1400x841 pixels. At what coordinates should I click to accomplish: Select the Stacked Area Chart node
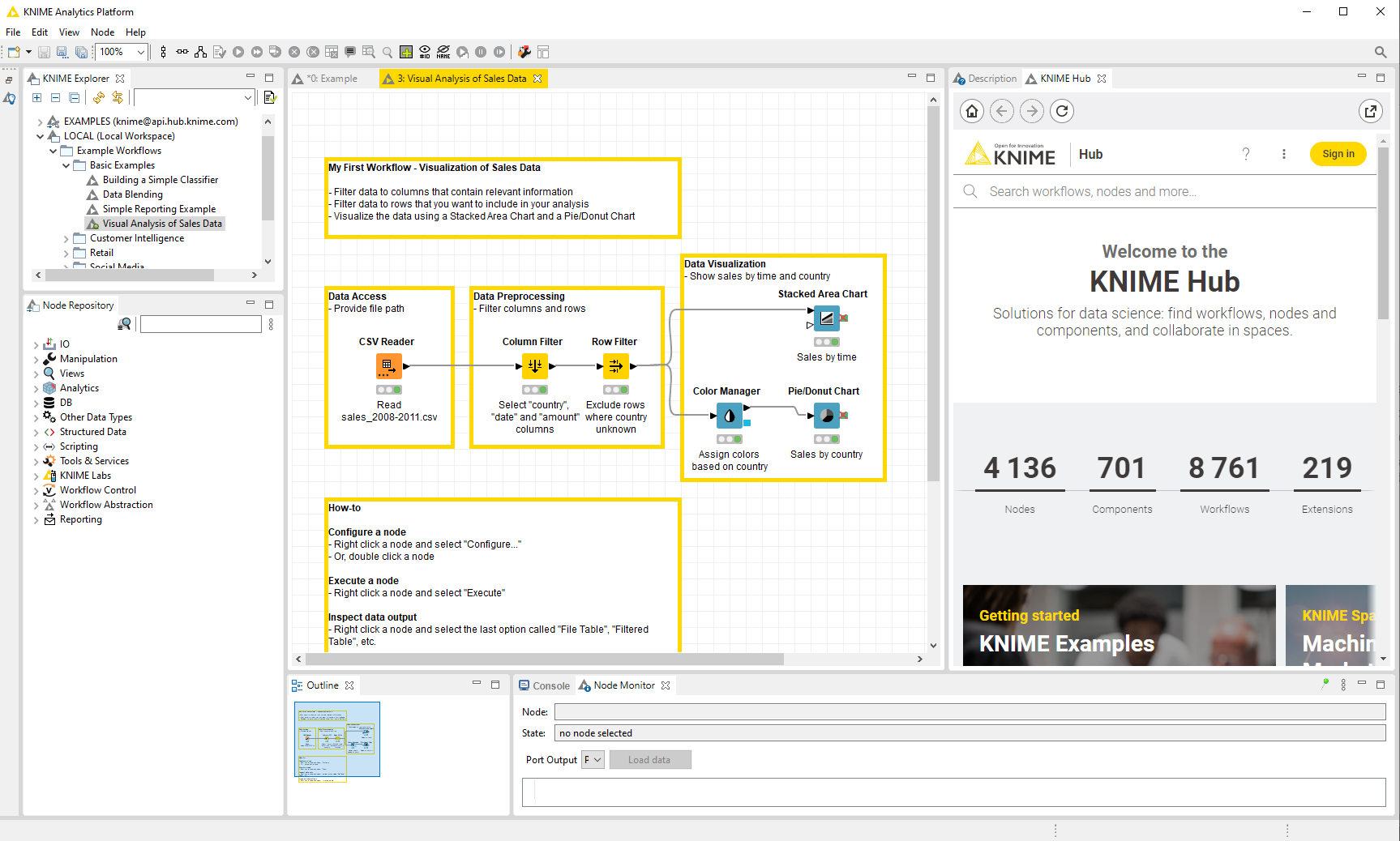pyautogui.click(x=826, y=318)
